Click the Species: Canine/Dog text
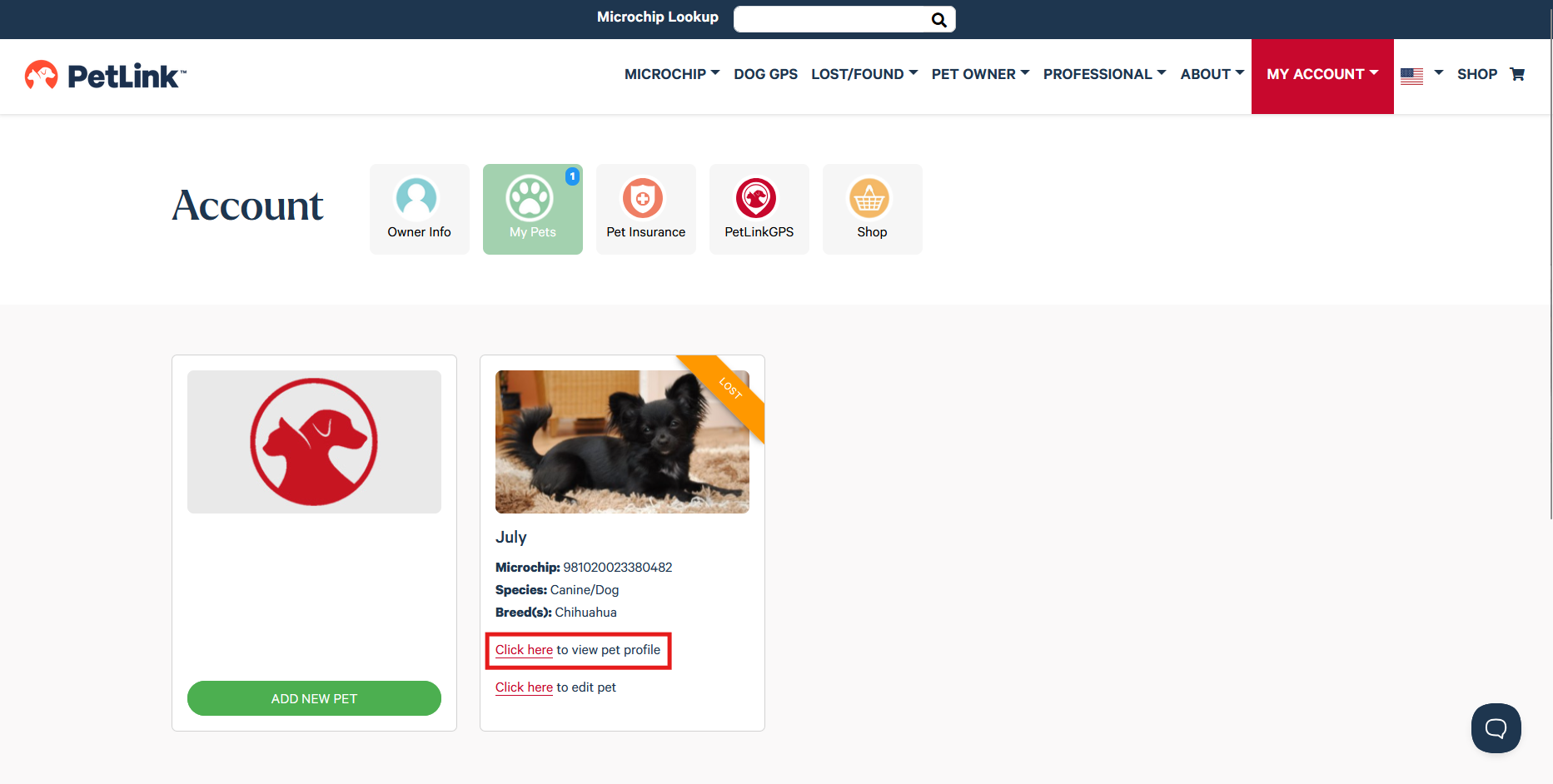The height and width of the screenshot is (784, 1553). (557, 590)
